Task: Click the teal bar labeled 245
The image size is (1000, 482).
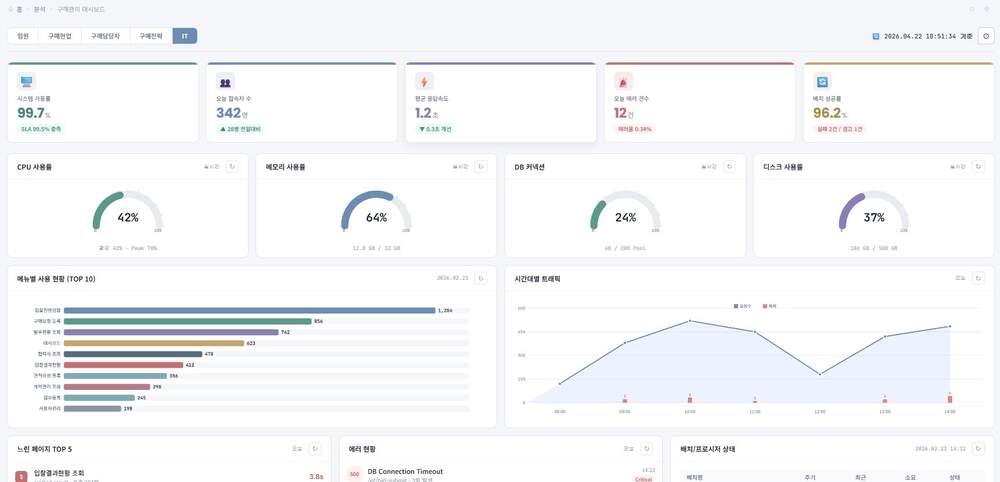Action: 99,397
